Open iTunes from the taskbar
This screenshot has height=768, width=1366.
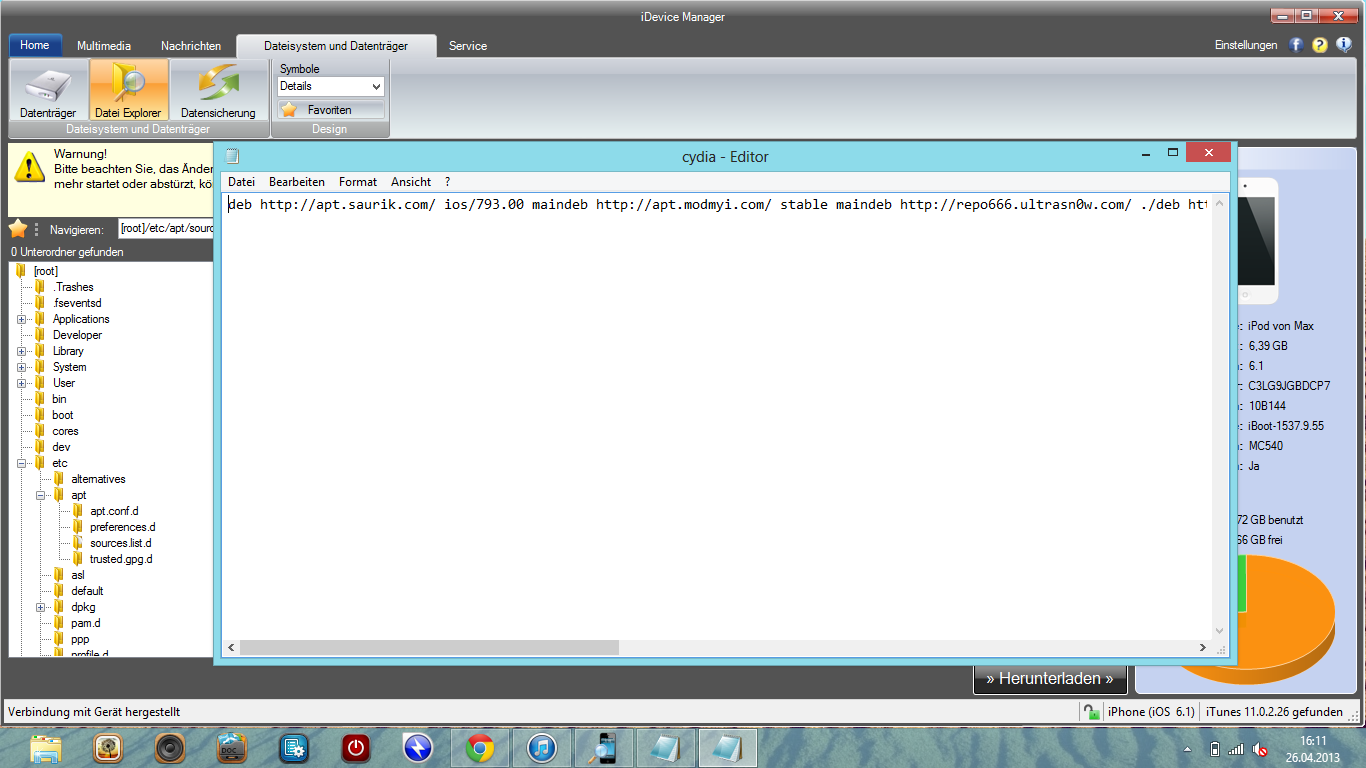click(541, 748)
